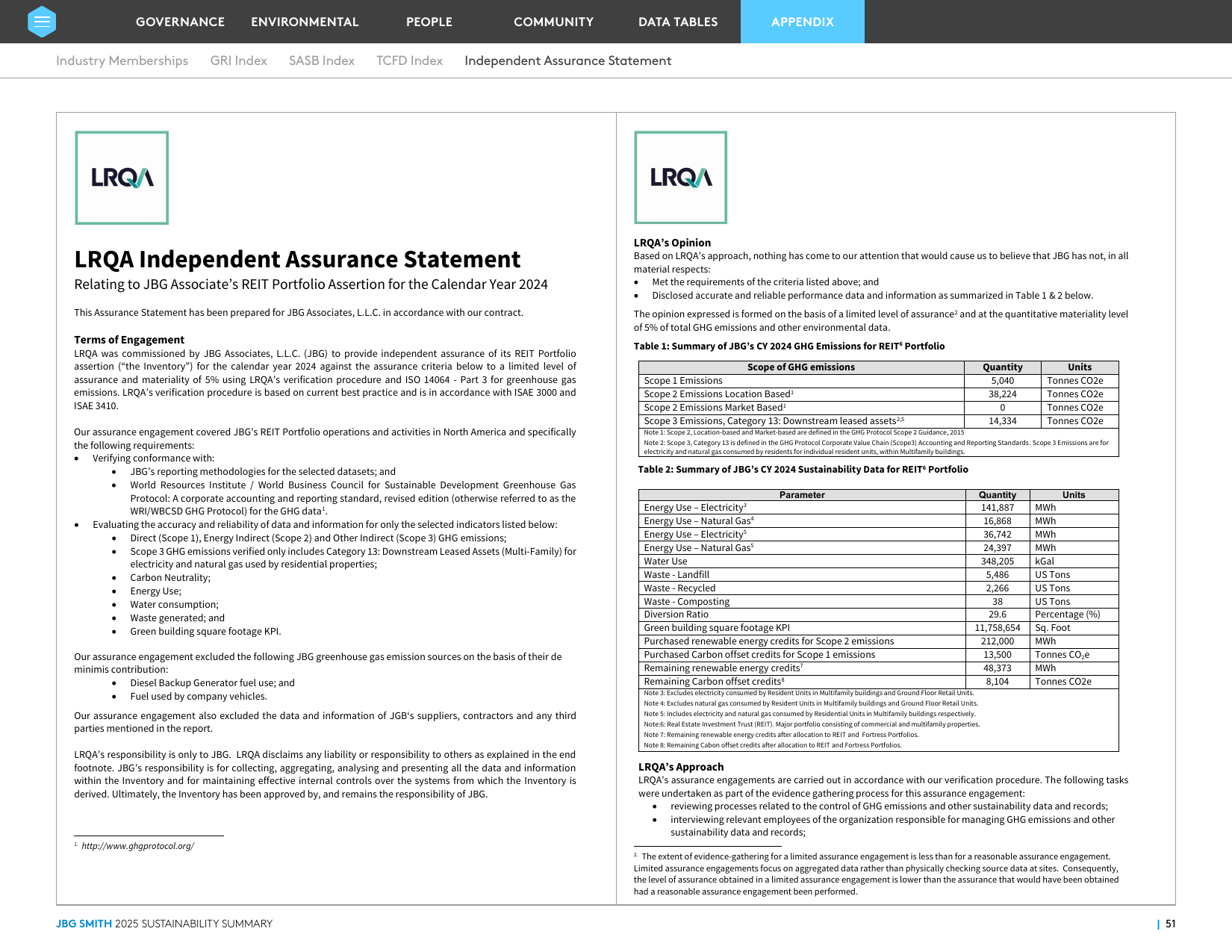Select the 'Diversion Ratio' parameter cell
The image size is (1232, 952).
click(x=802, y=615)
